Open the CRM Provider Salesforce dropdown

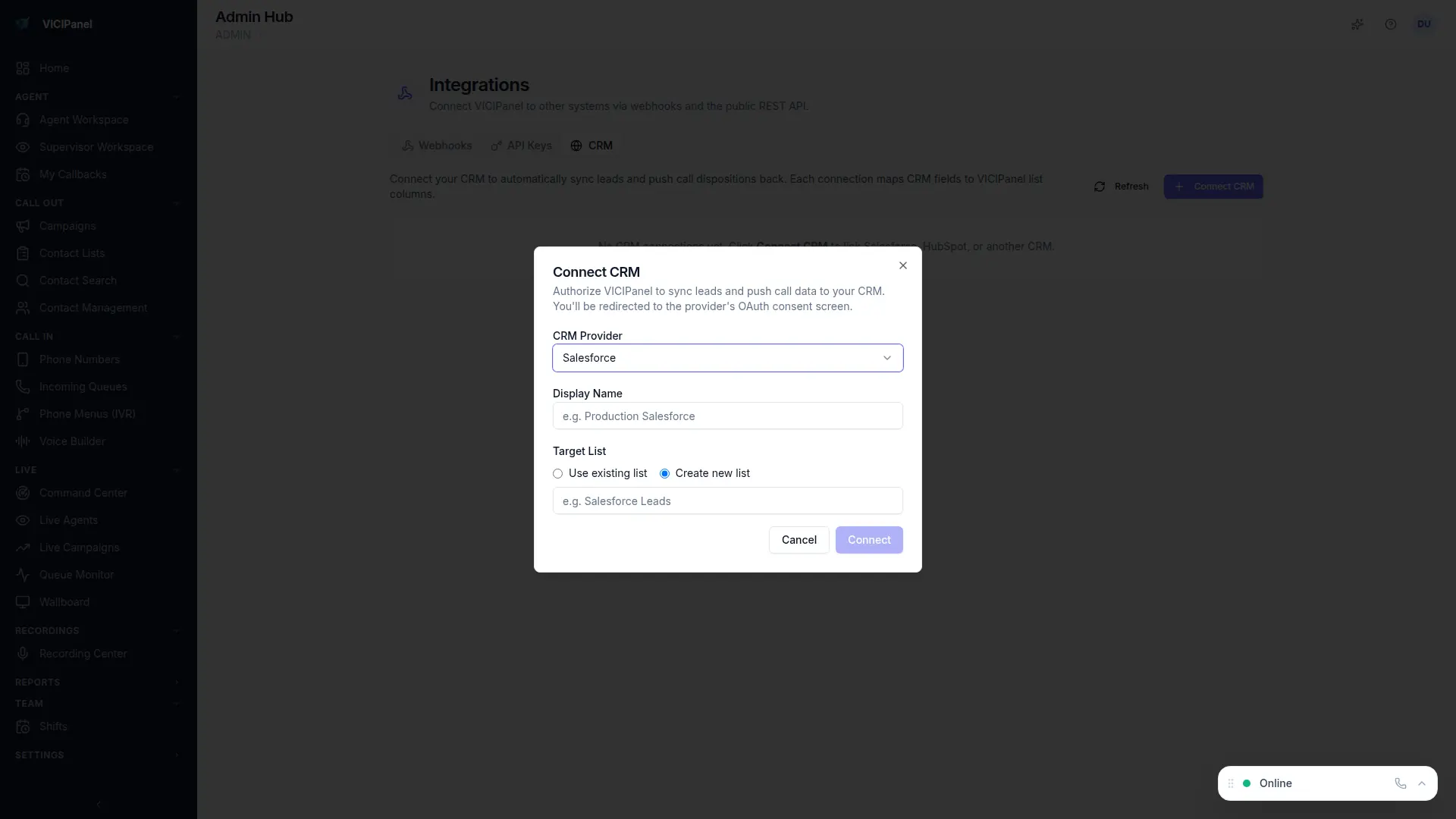727,358
